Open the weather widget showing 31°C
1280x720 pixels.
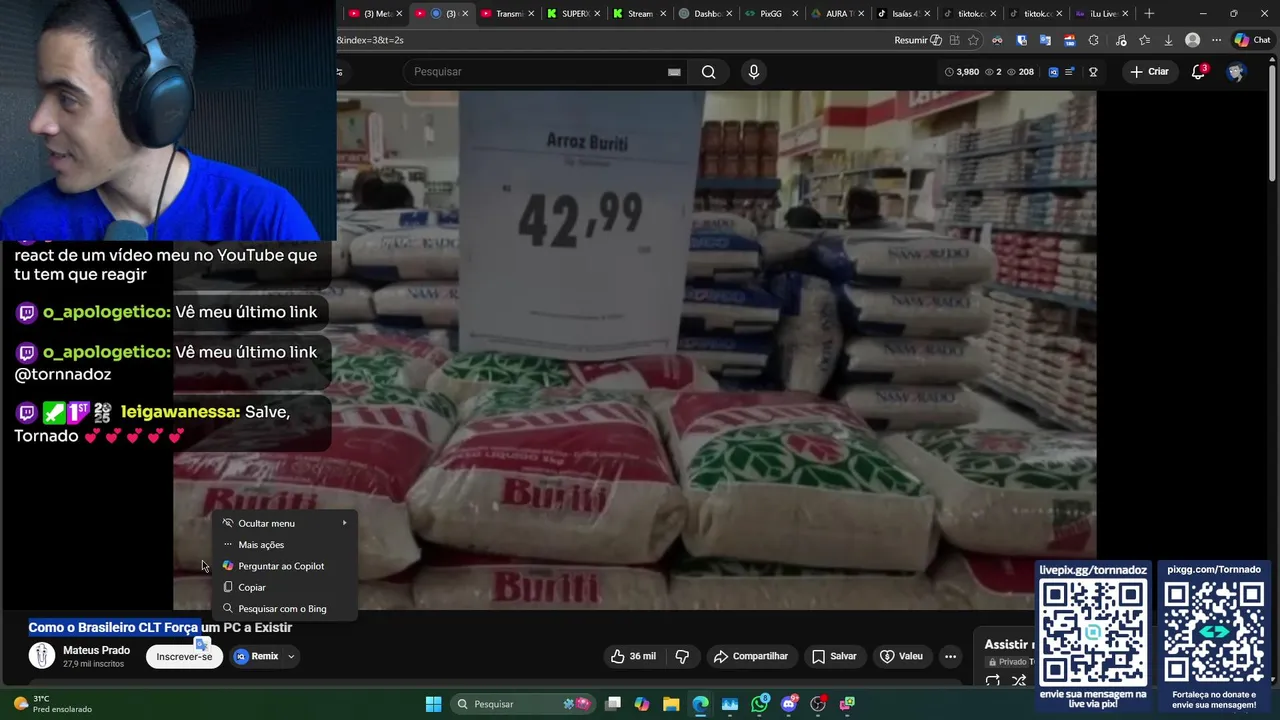[52, 704]
